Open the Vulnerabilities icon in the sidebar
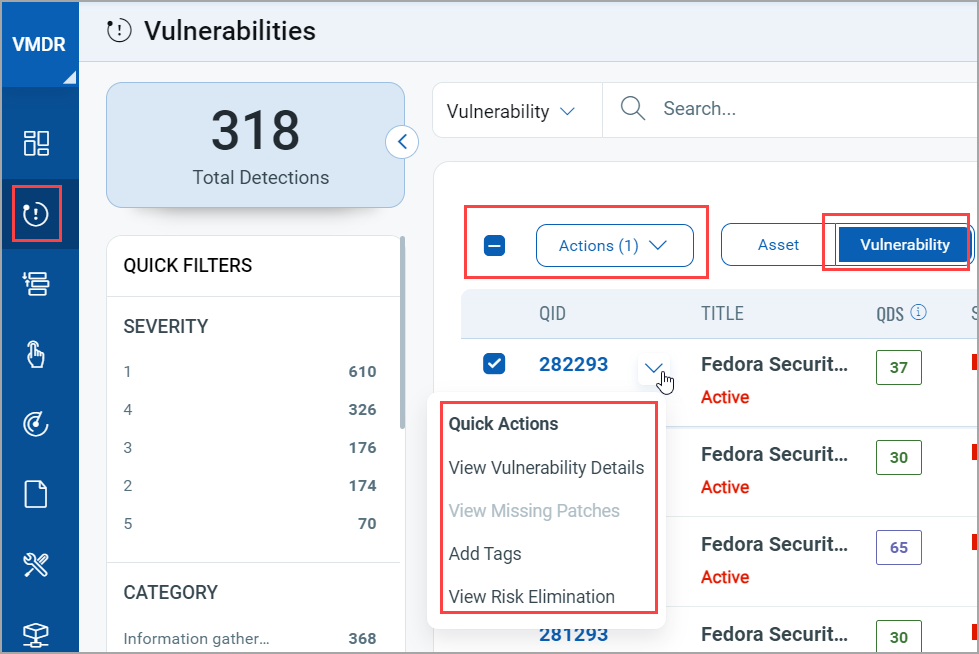Image resolution: width=979 pixels, height=654 pixels. click(37, 213)
